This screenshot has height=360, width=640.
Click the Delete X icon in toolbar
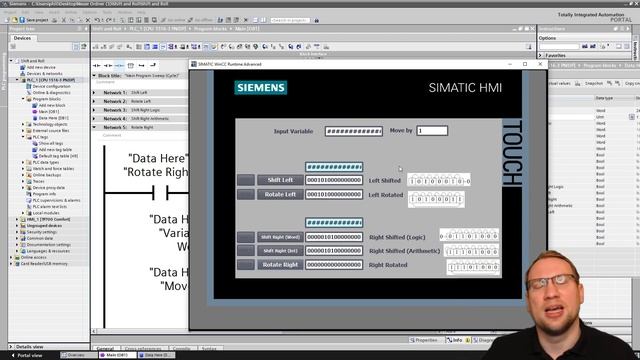coord(87,20)
